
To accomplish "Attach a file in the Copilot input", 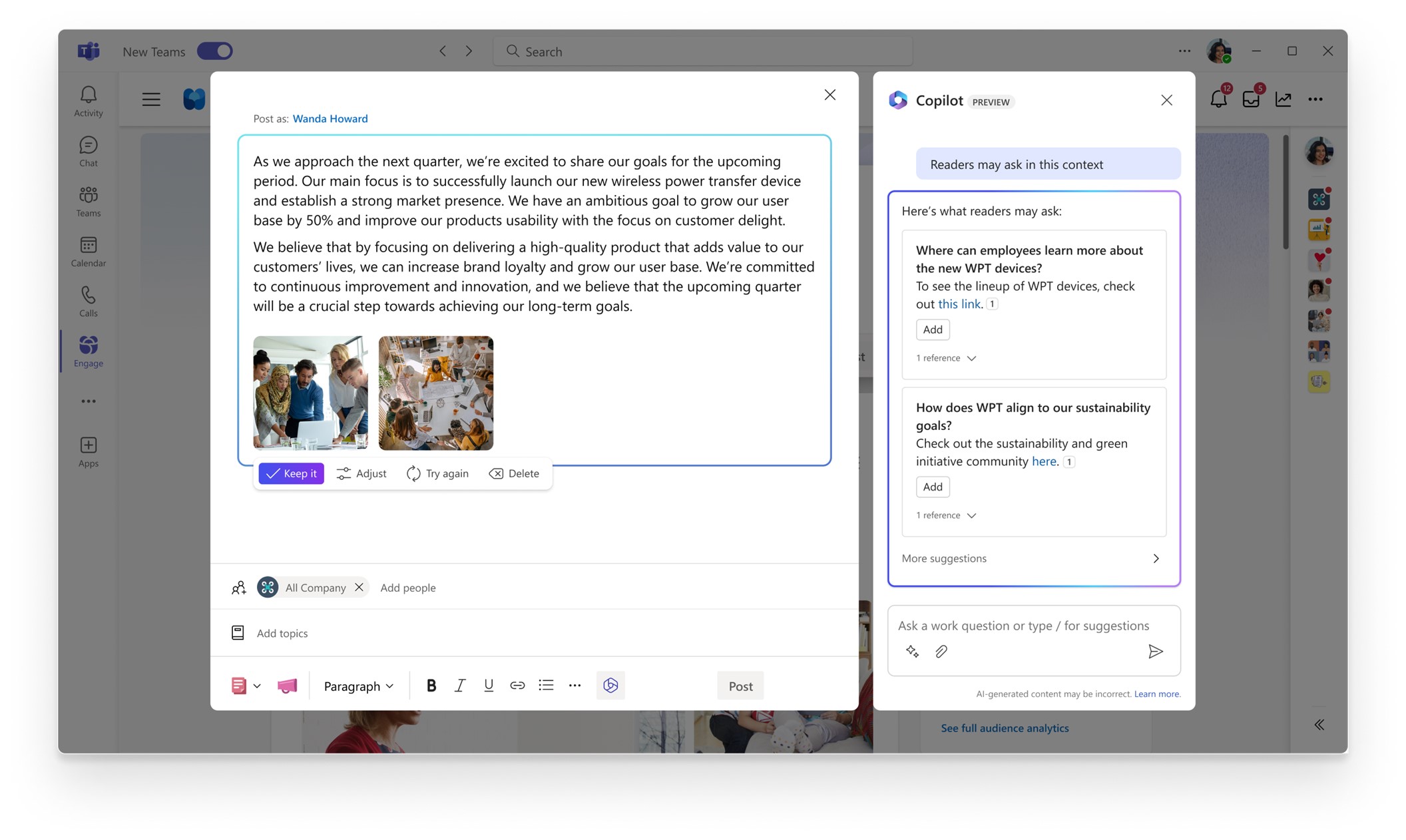I will (x=940, y=651).
